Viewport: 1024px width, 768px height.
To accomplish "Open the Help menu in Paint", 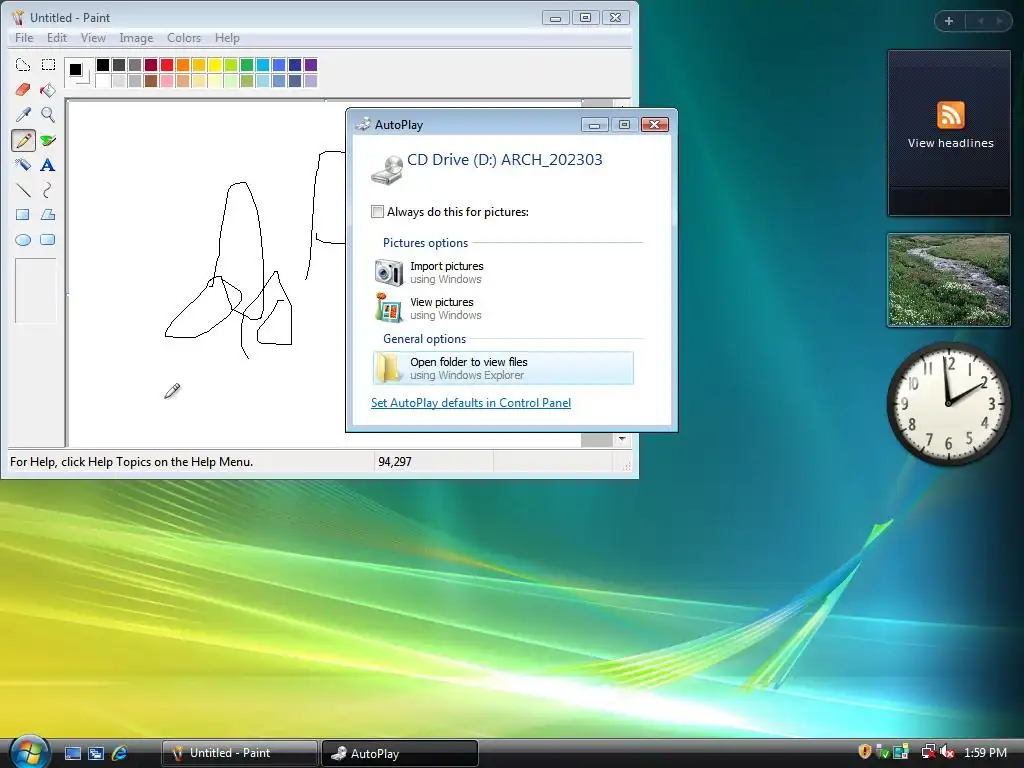I will coord(227,38).
